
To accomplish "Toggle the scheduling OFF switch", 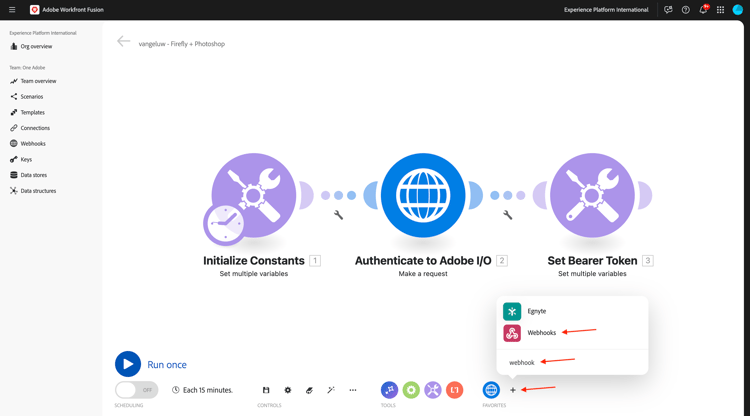I will point(136,390).
